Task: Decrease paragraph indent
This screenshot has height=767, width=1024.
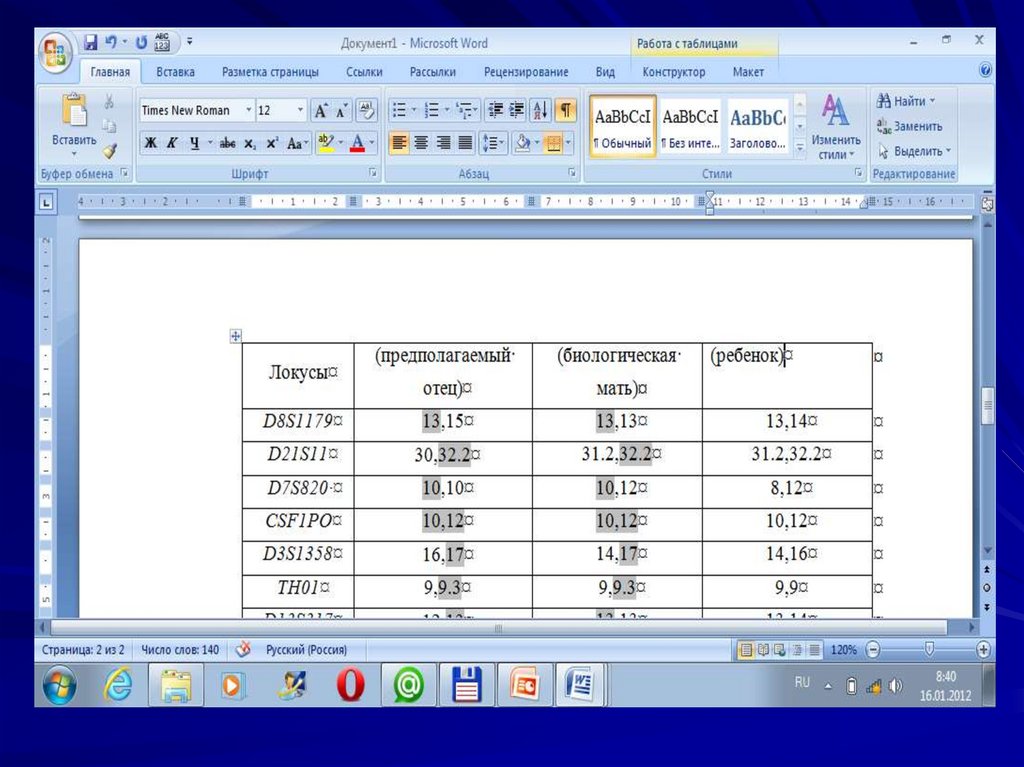Action: (x=496, y=110)
